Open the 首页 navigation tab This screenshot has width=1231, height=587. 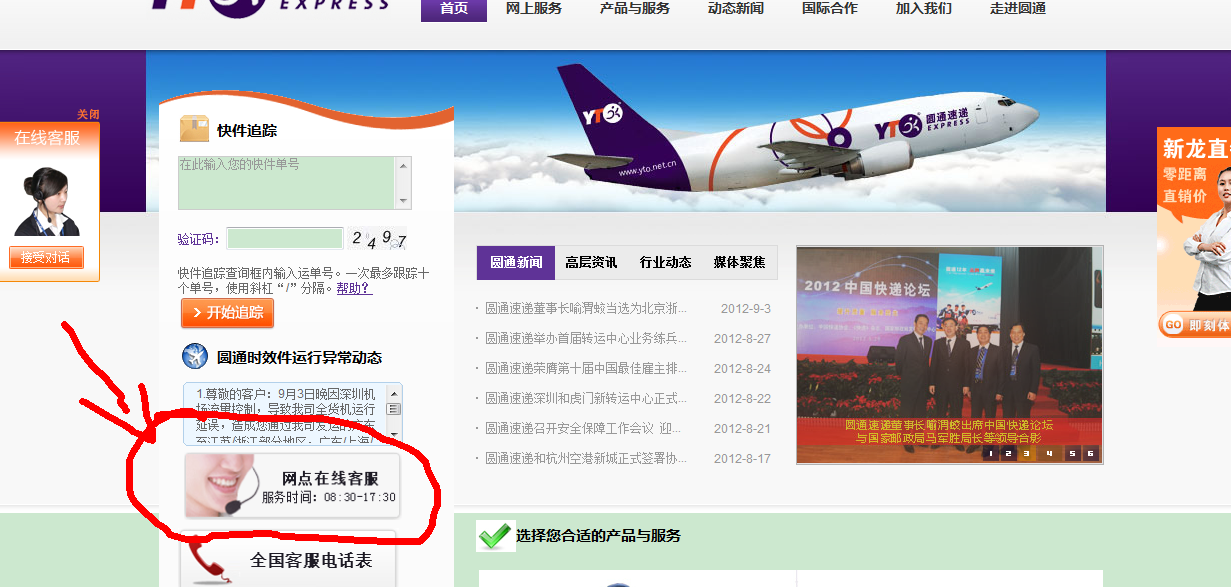pyautogui.click(x=454, y=9)
